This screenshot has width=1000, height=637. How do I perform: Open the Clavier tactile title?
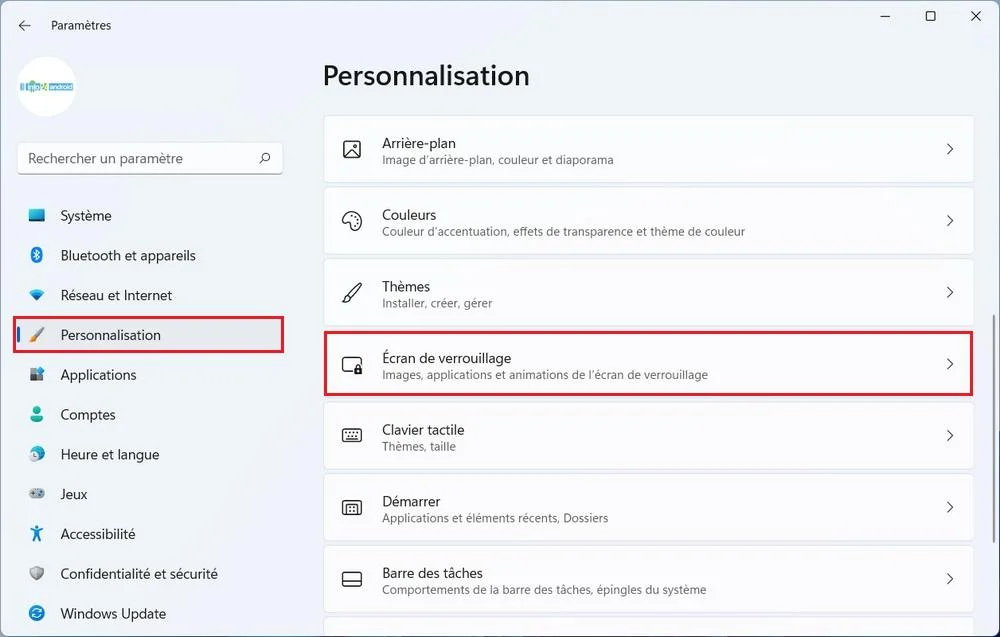coord(423,430)
